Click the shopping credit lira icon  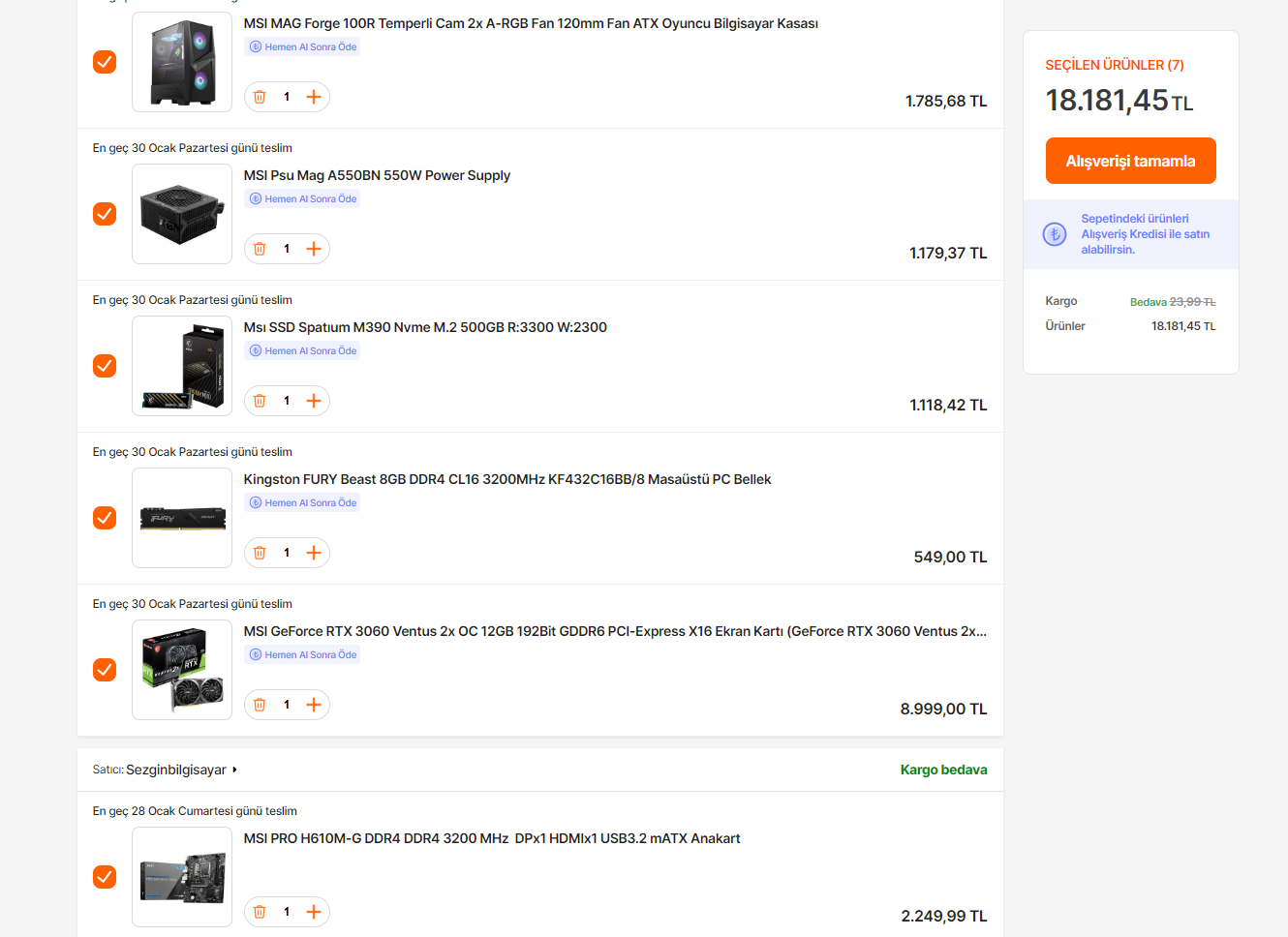[1055, 234]
